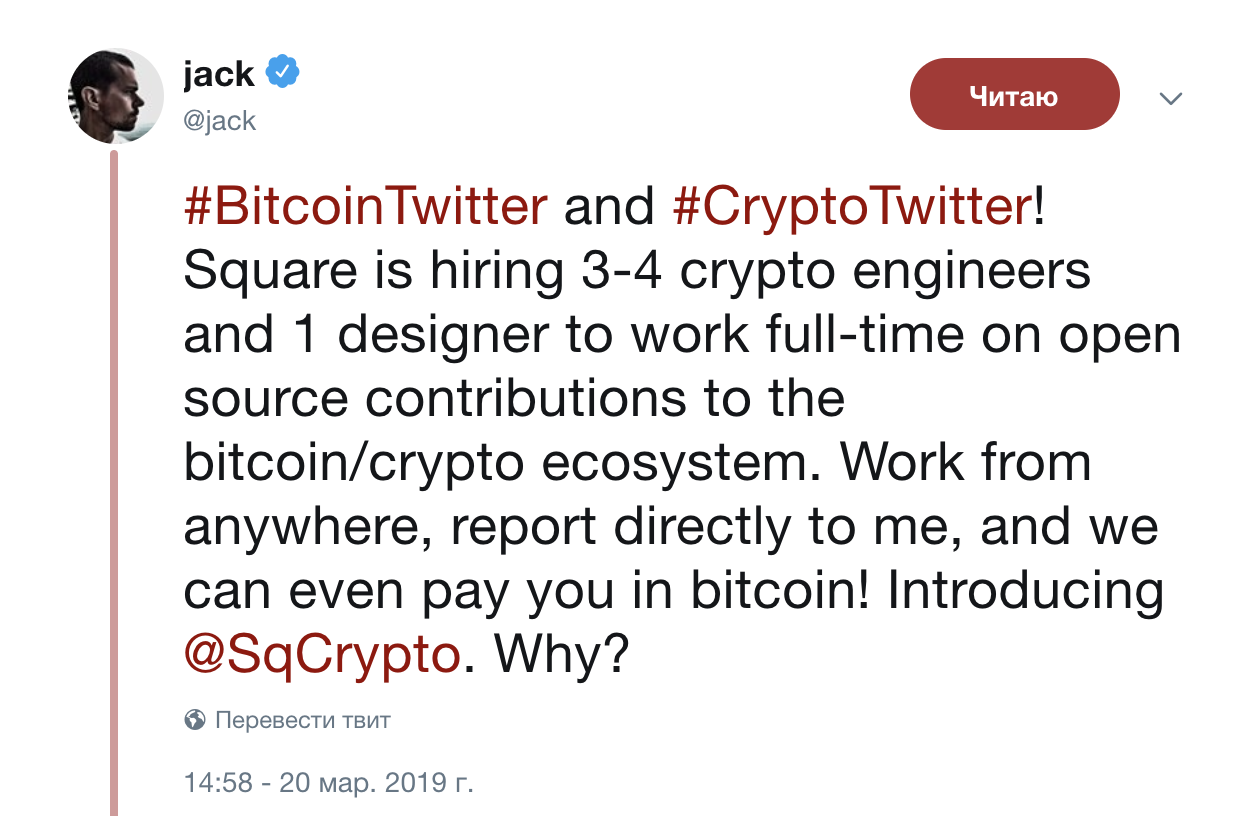This screenshot has height=816, width=1246.
Task: Open the #BitcoinTwitter hashtag
Action: (365, 208)
